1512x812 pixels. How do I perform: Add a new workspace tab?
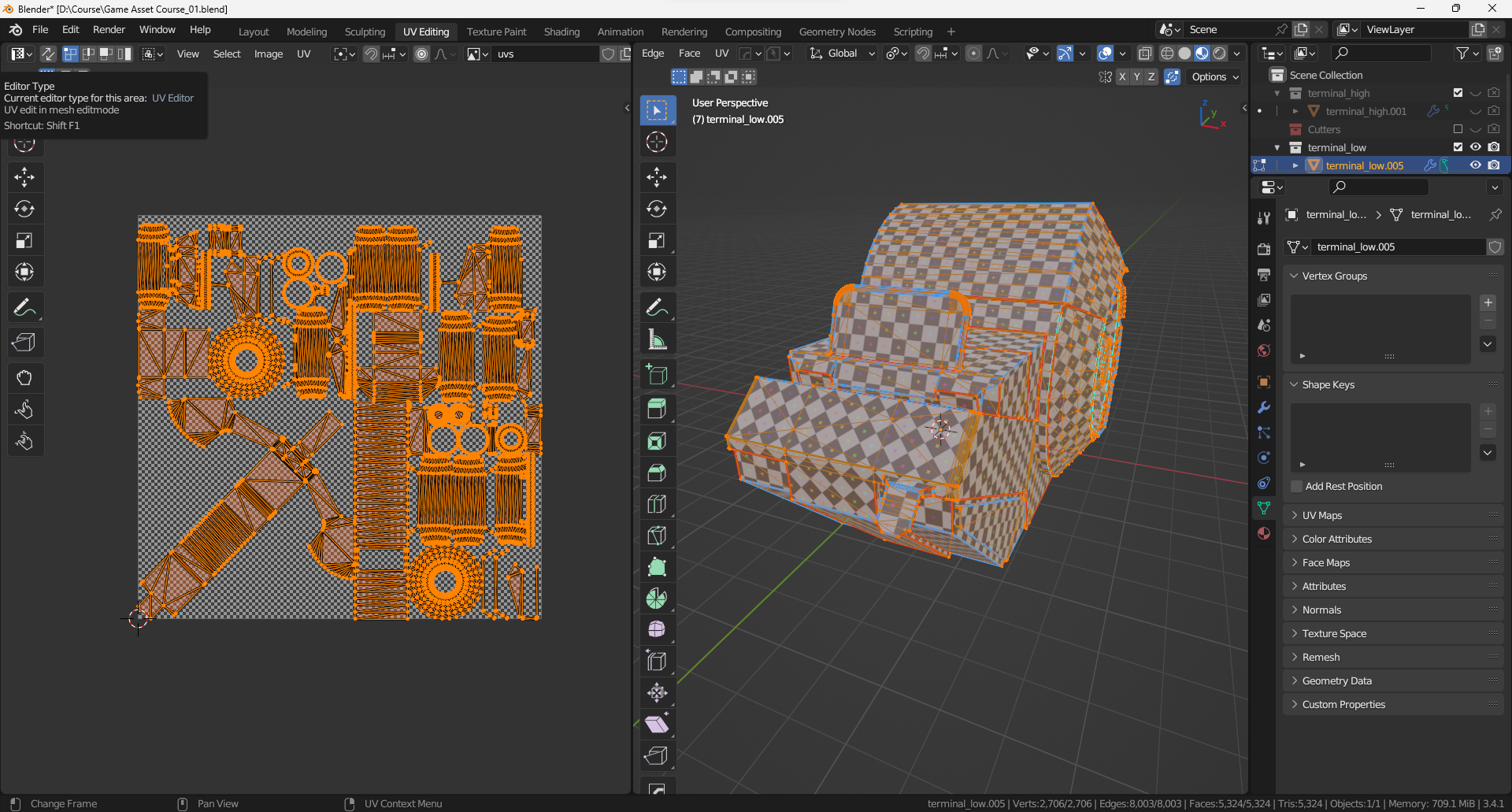pyautogui.click(x=951, y=32)
